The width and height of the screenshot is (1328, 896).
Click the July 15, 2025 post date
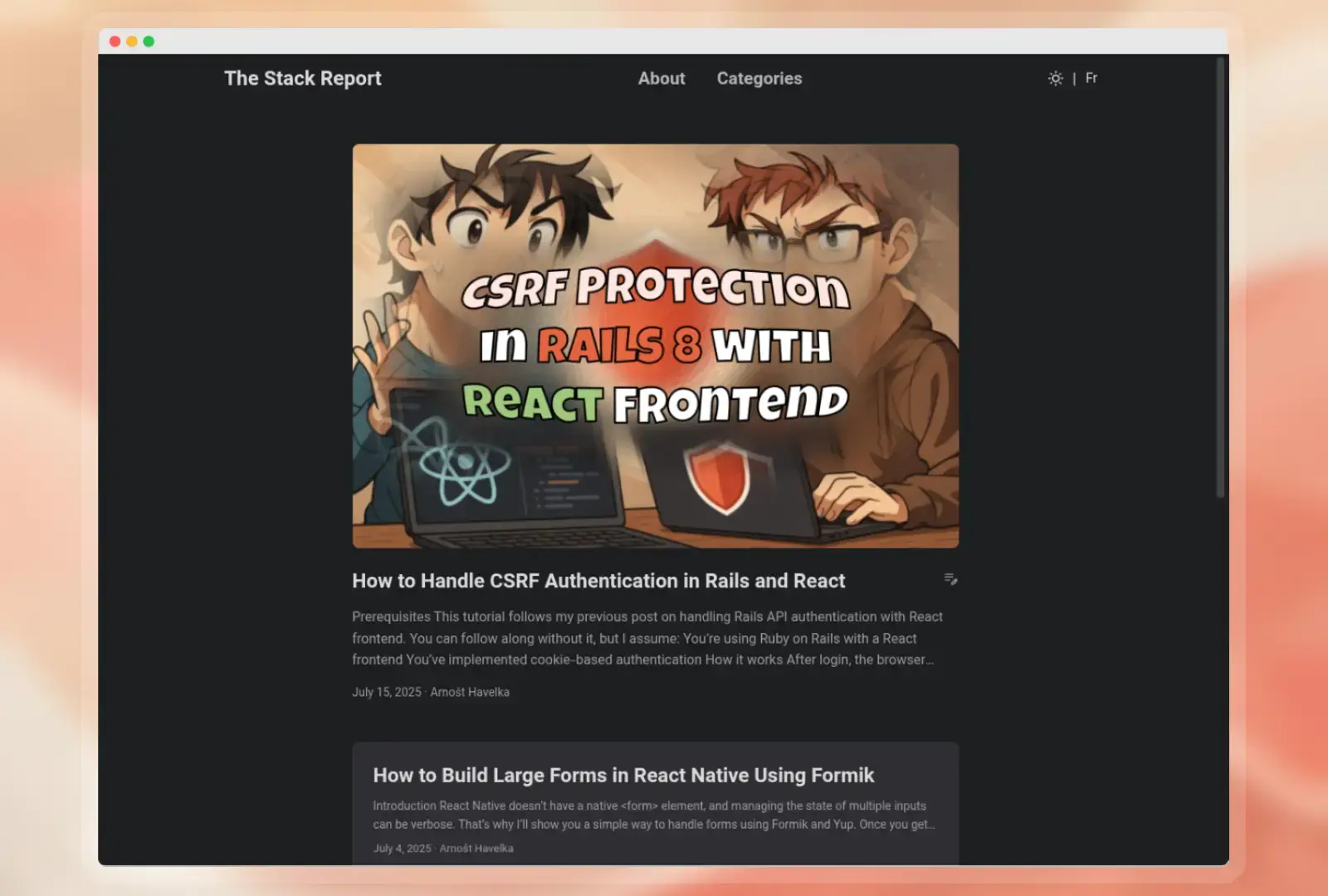[386, 692]
